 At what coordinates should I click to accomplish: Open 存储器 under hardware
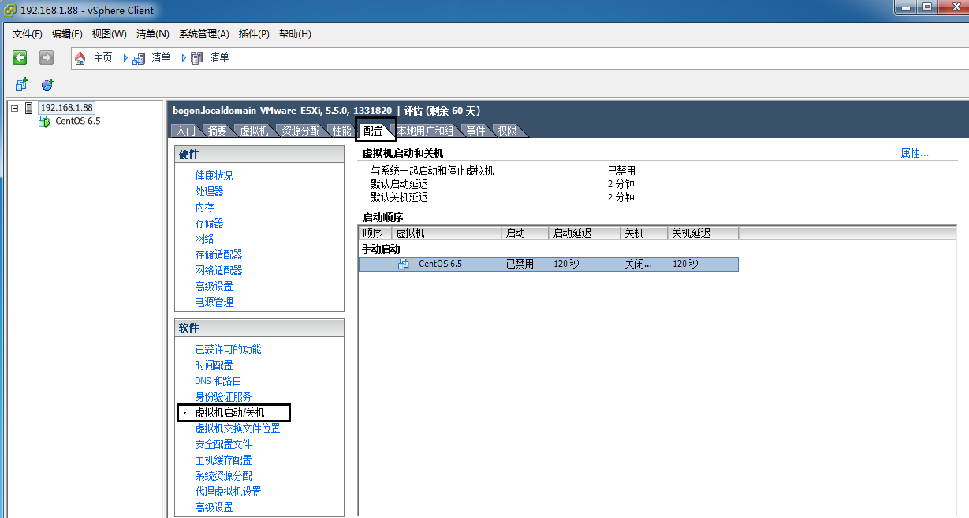[x=209, y=223]
